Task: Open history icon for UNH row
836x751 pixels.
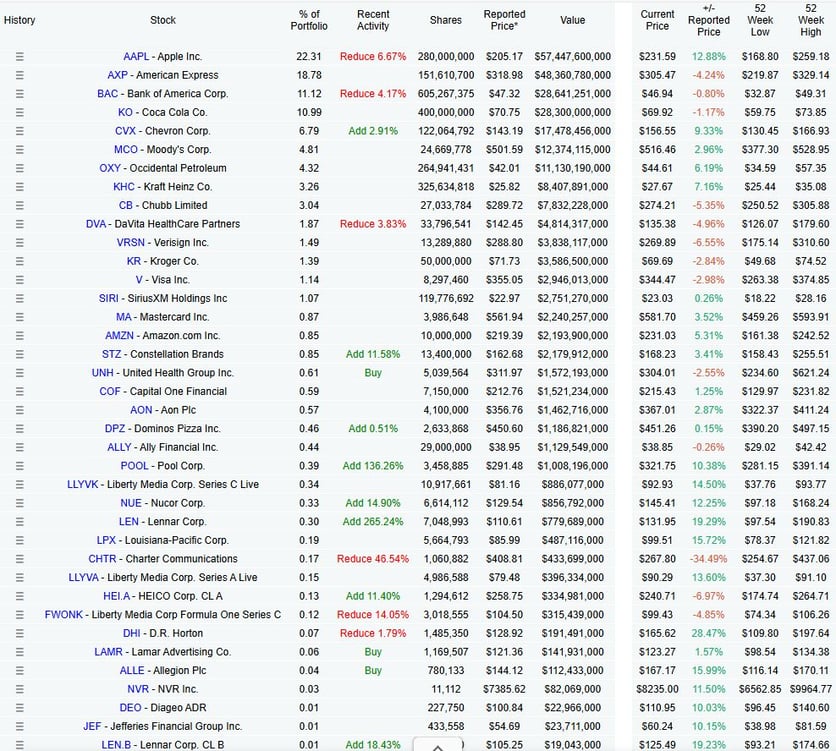Action: pos(20,373)
